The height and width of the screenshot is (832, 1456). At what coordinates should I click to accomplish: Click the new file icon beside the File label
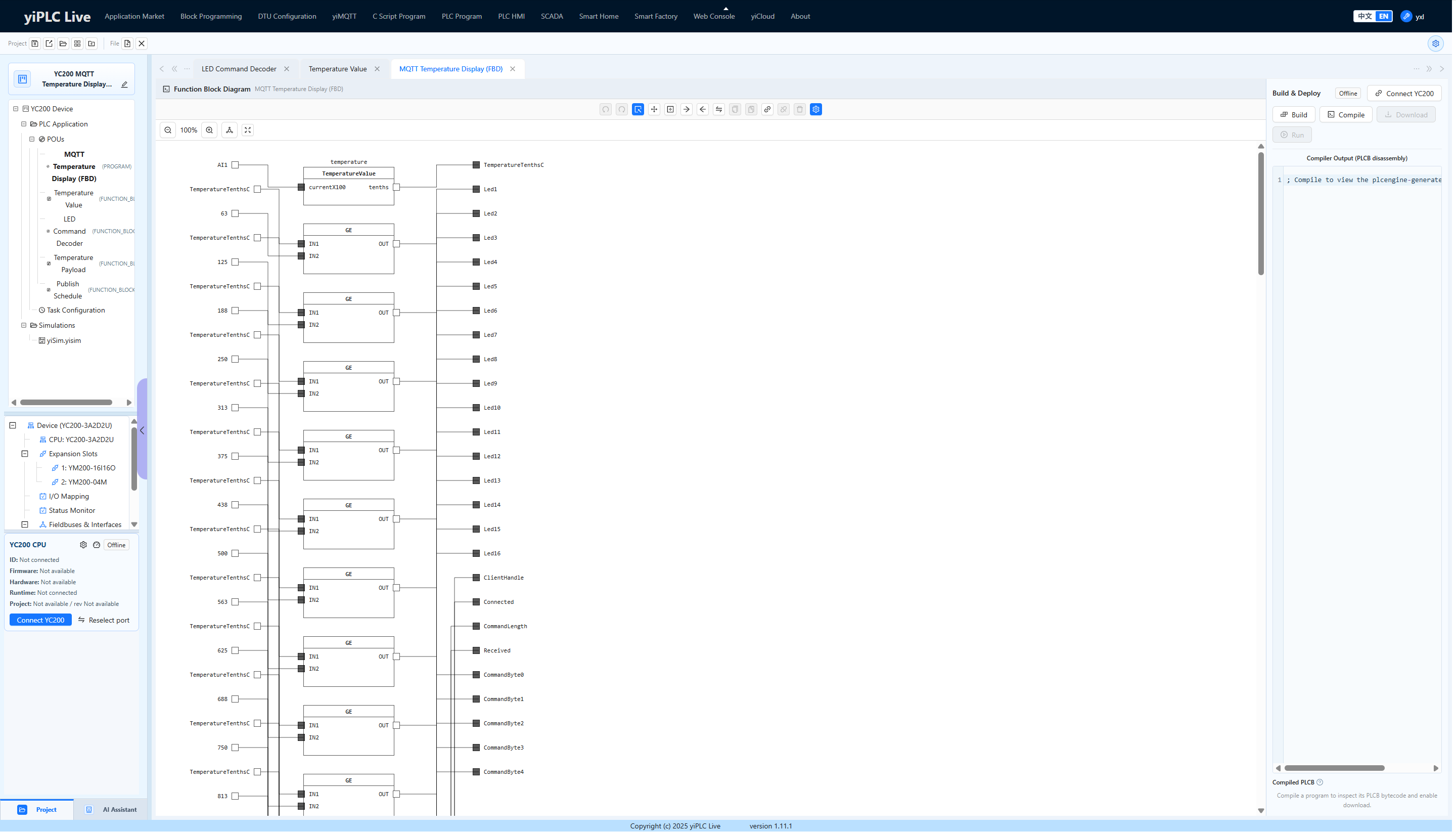tap(127, 43)
